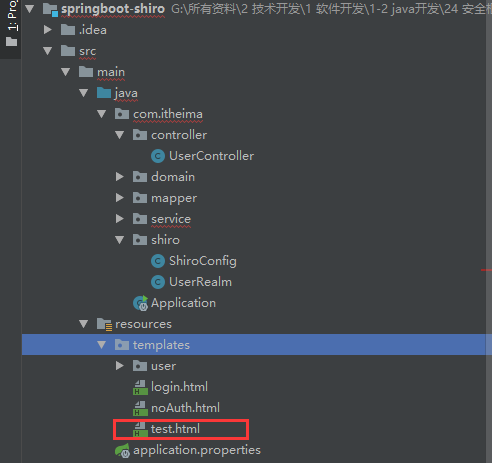The height and width of the screenshot is (463, 492).
Task: Expand the domain package arrow
Action: pos(120,177)
